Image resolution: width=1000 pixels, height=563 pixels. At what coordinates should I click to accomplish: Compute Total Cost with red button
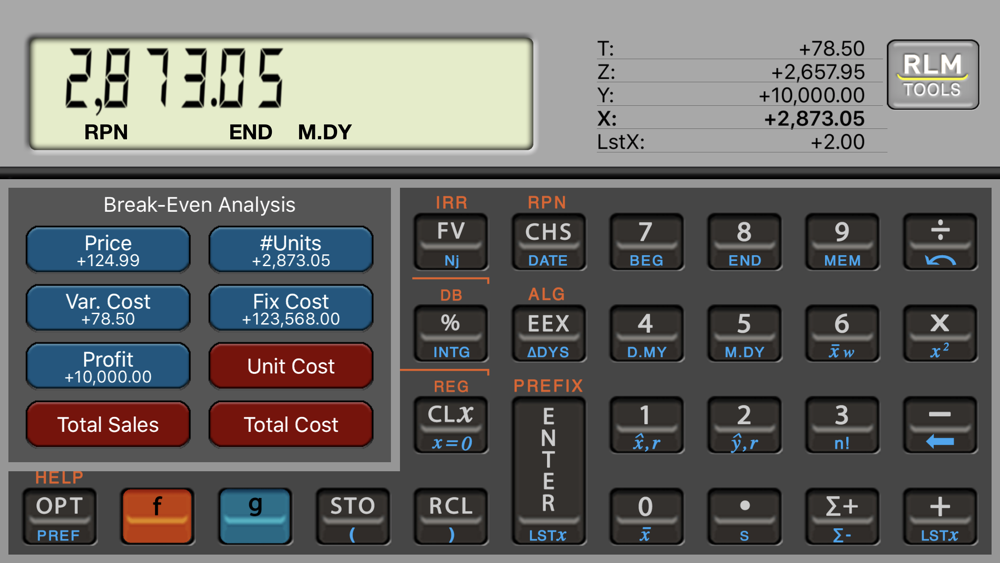click(291, 424)
